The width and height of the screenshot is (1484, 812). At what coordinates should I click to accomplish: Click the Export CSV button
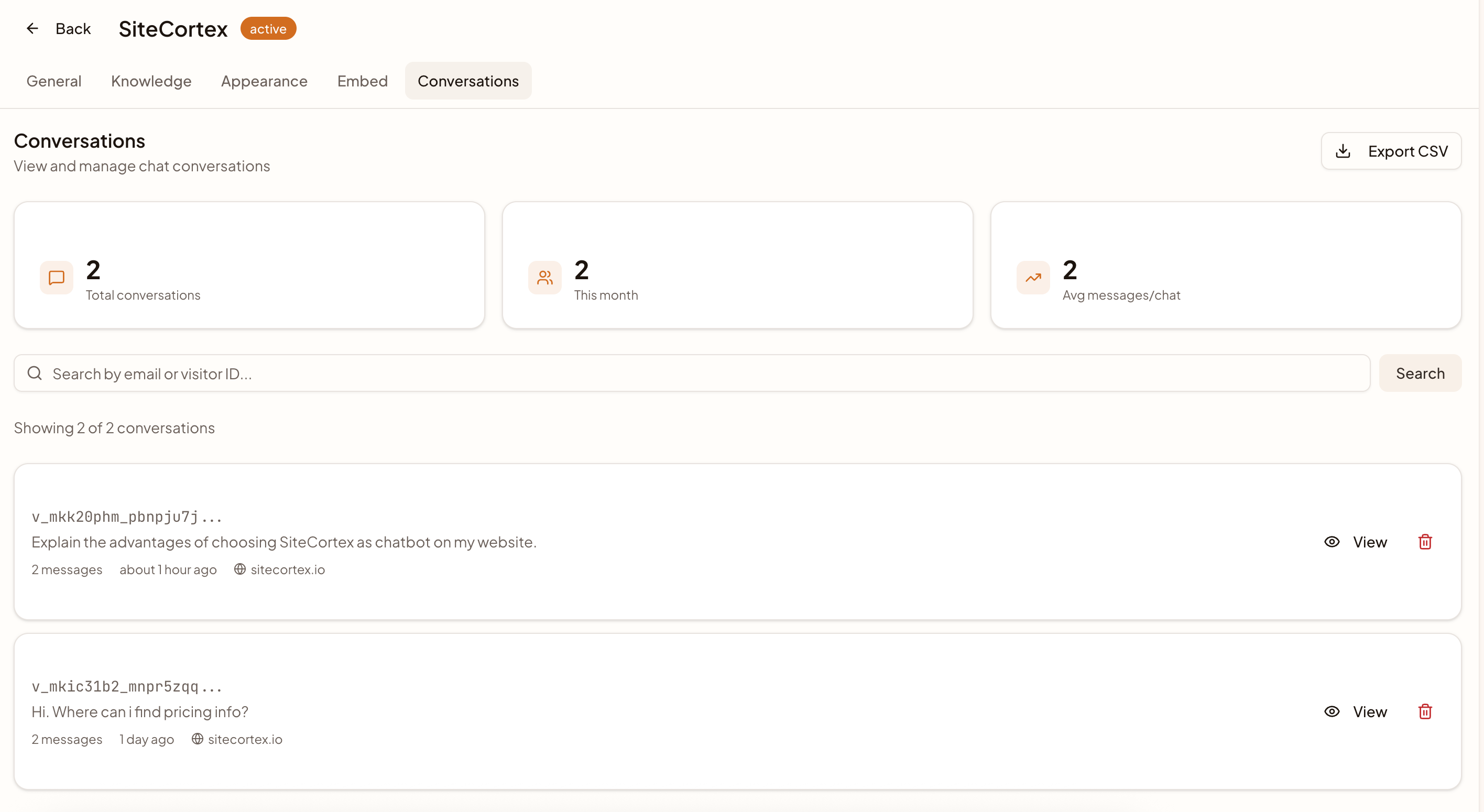(x=1391, y=151)
